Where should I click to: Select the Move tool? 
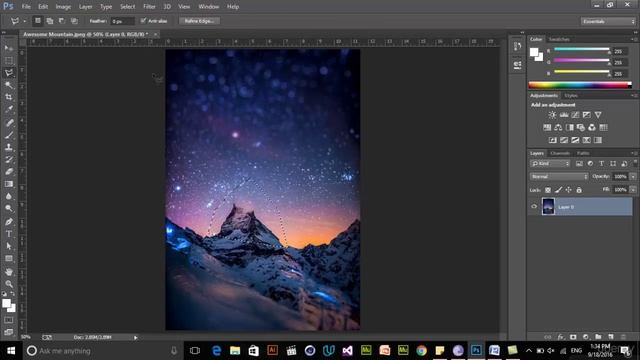tap(9, 48)
